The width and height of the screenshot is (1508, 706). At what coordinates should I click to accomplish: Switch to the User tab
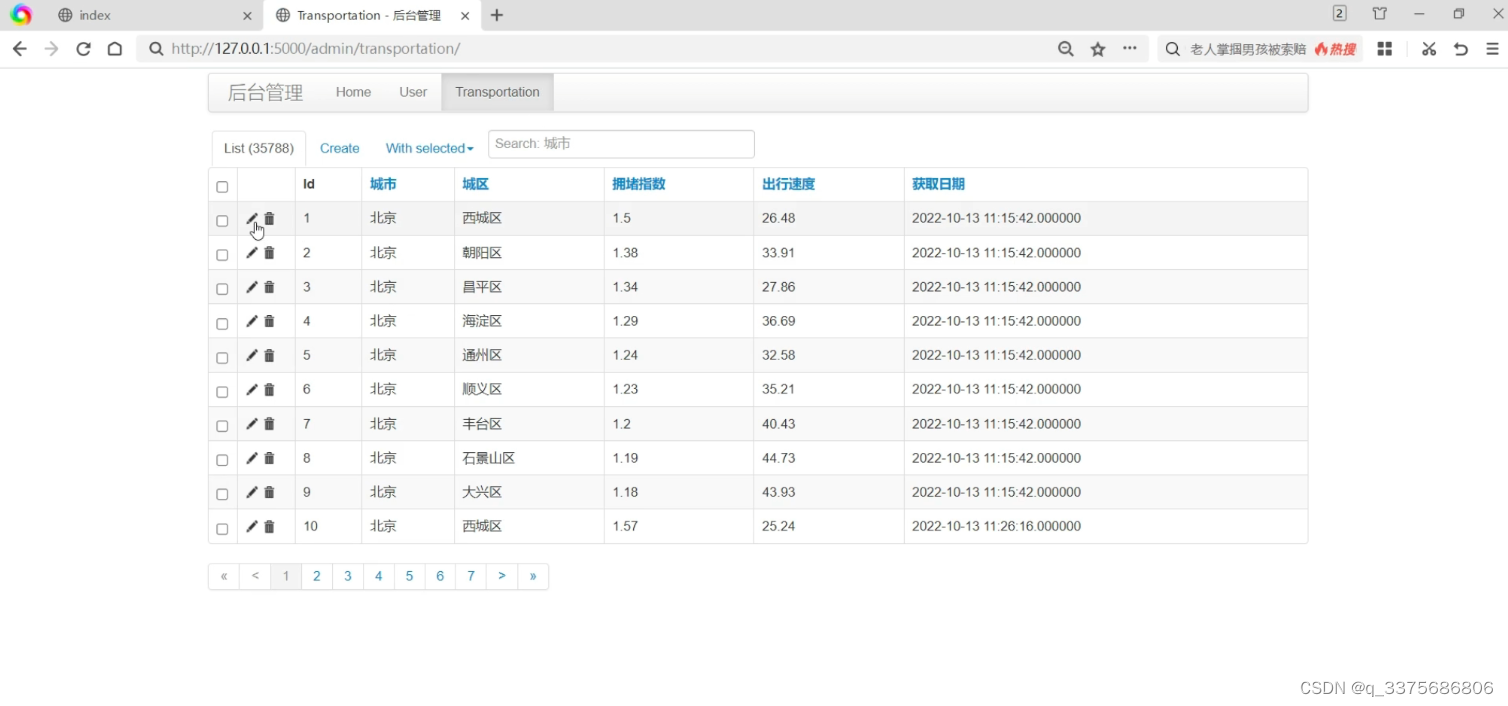coord(413,91)
